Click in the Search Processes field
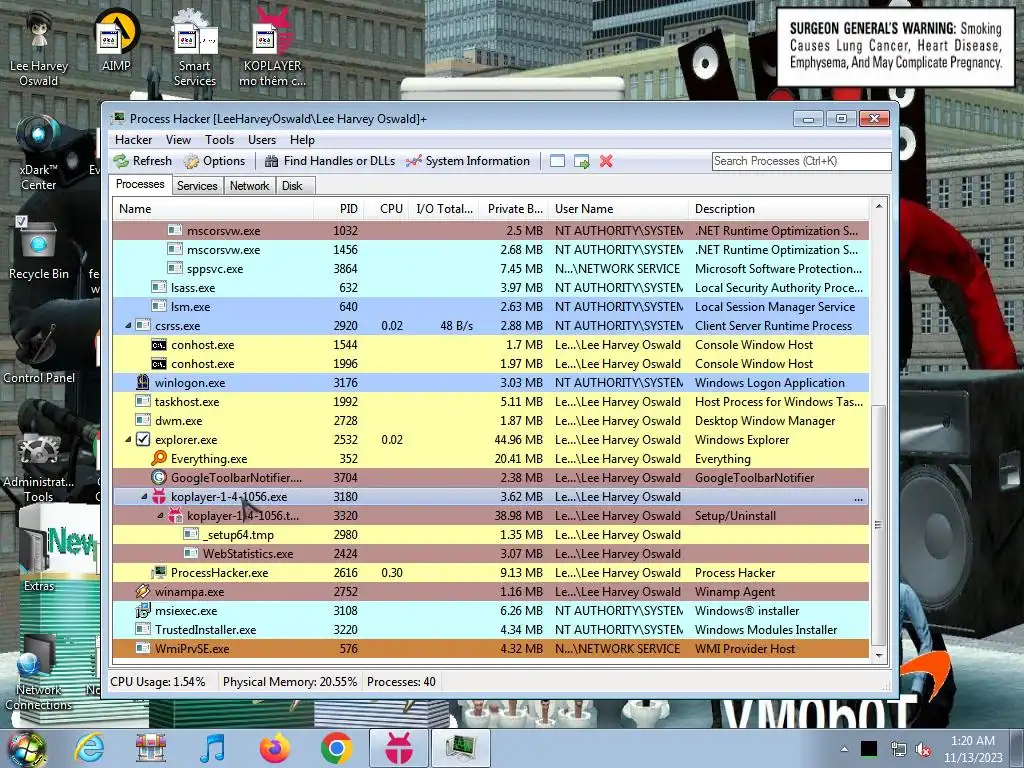1024x768 pixels. pyautogui.click(x=801, y=161)
